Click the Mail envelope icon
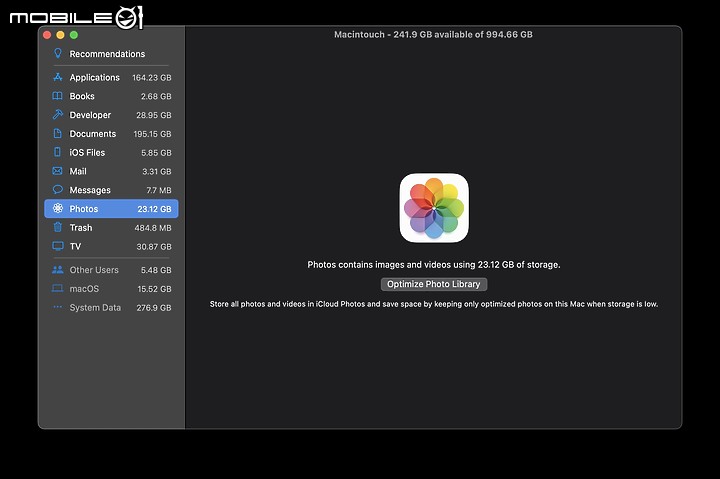 pyautogui.click(x=57, y=171)
